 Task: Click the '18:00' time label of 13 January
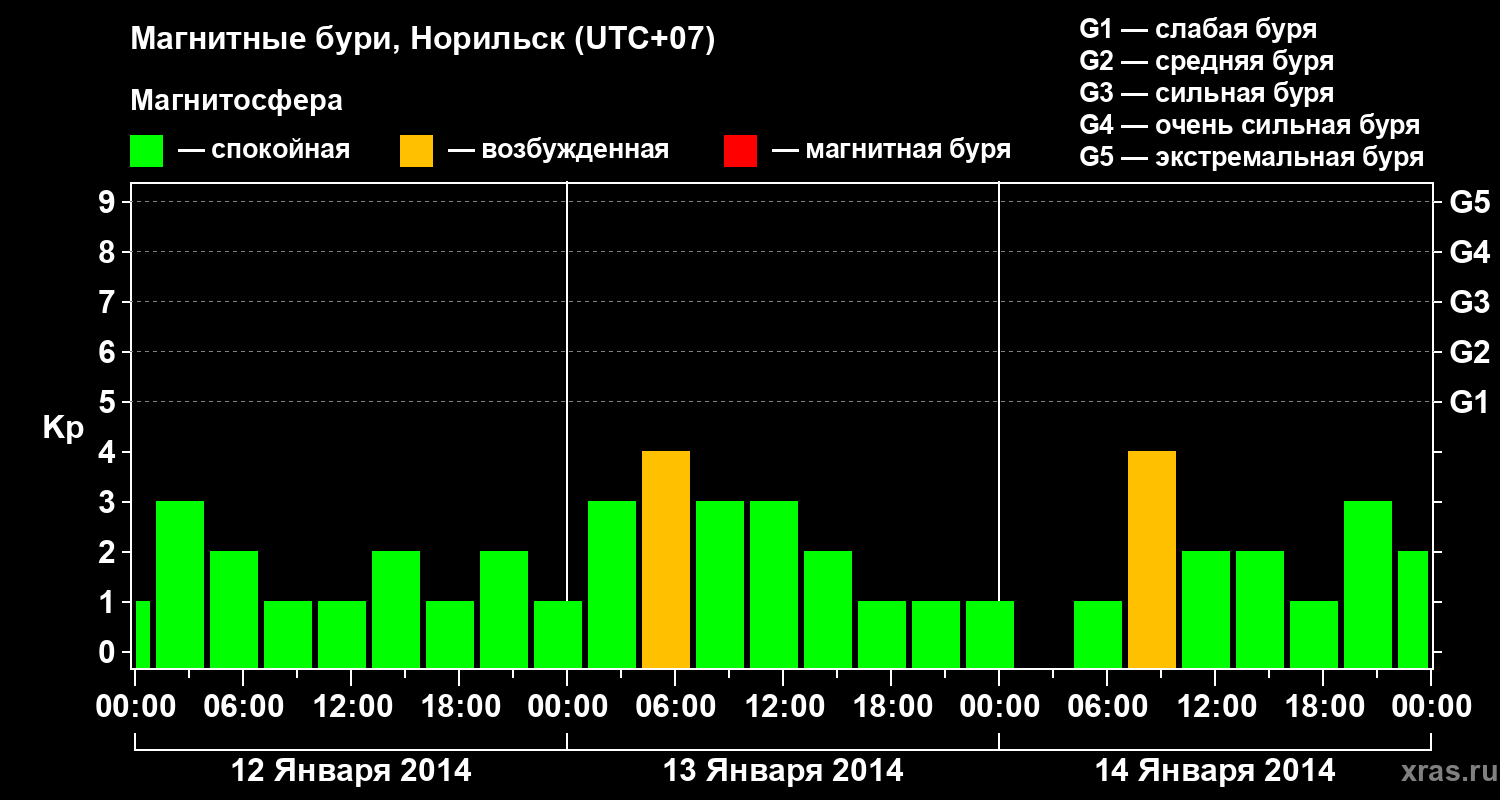point(891,706)
